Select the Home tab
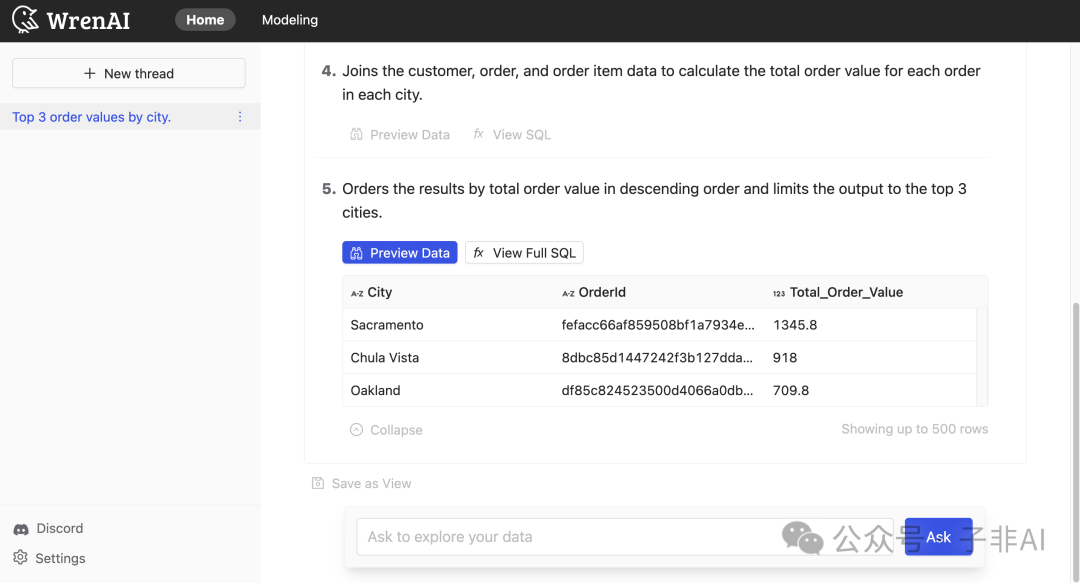This screenshot has height=583, width=1080. [205, 20]
